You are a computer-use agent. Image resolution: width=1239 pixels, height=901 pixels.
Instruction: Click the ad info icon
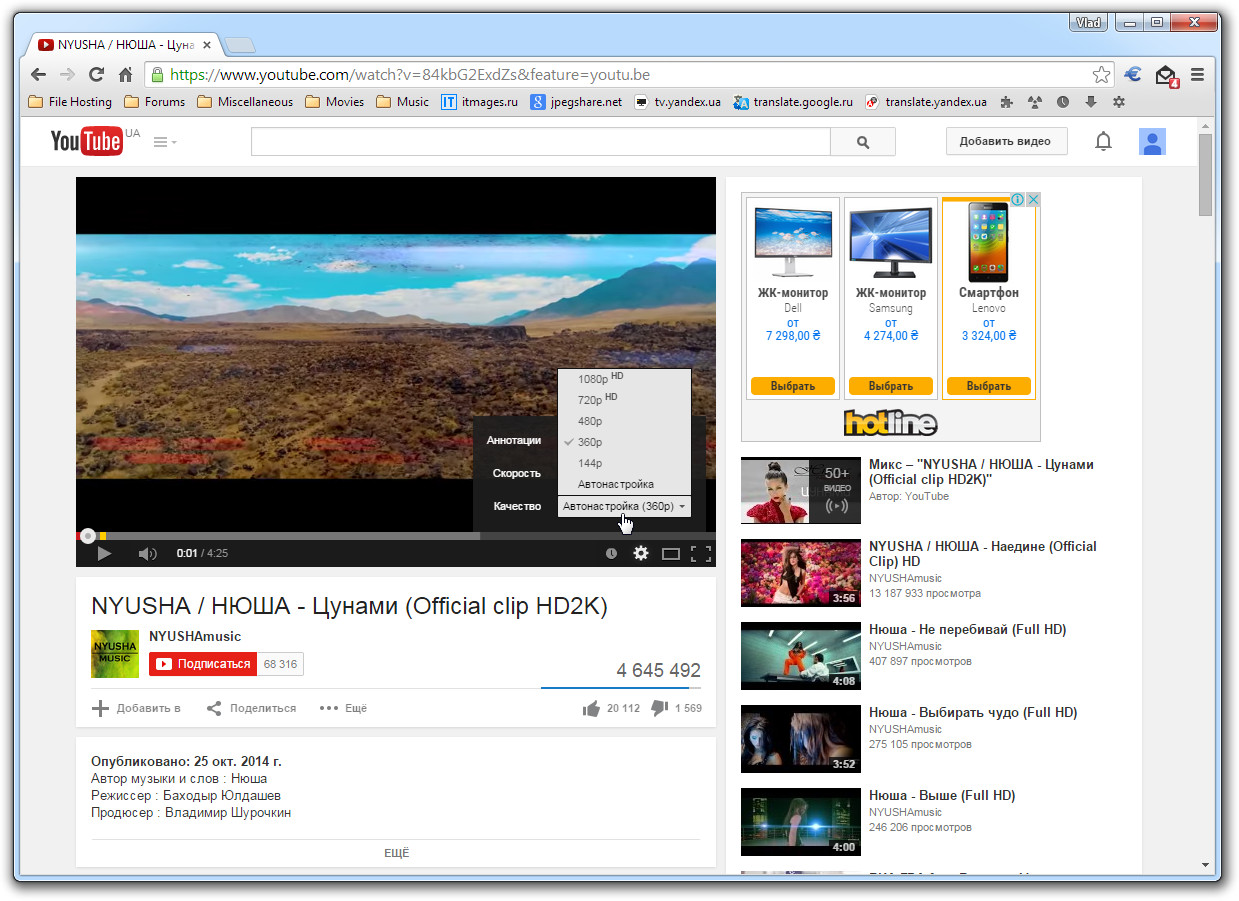point(1017,200)
